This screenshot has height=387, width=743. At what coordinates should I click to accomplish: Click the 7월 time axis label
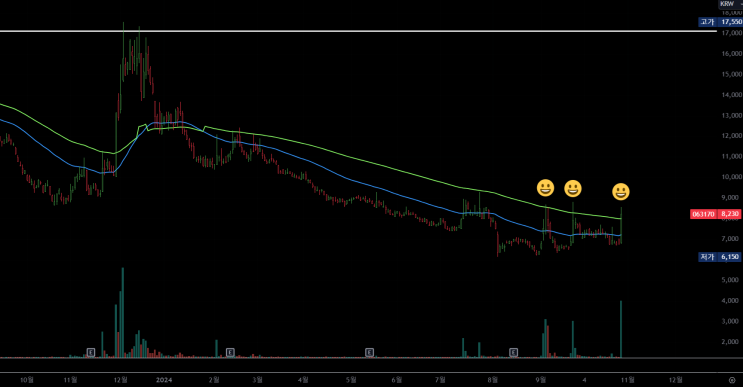(x=440, y=379)
